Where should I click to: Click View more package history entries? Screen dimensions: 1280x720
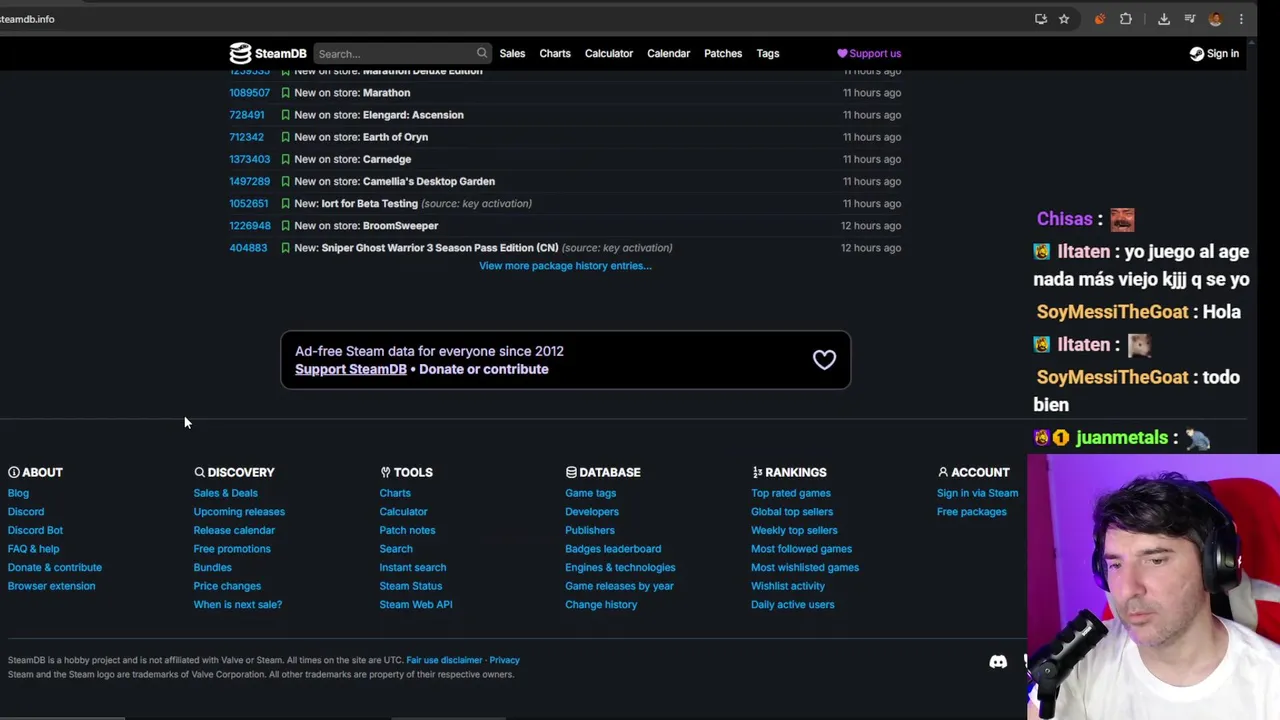point(565,266)
